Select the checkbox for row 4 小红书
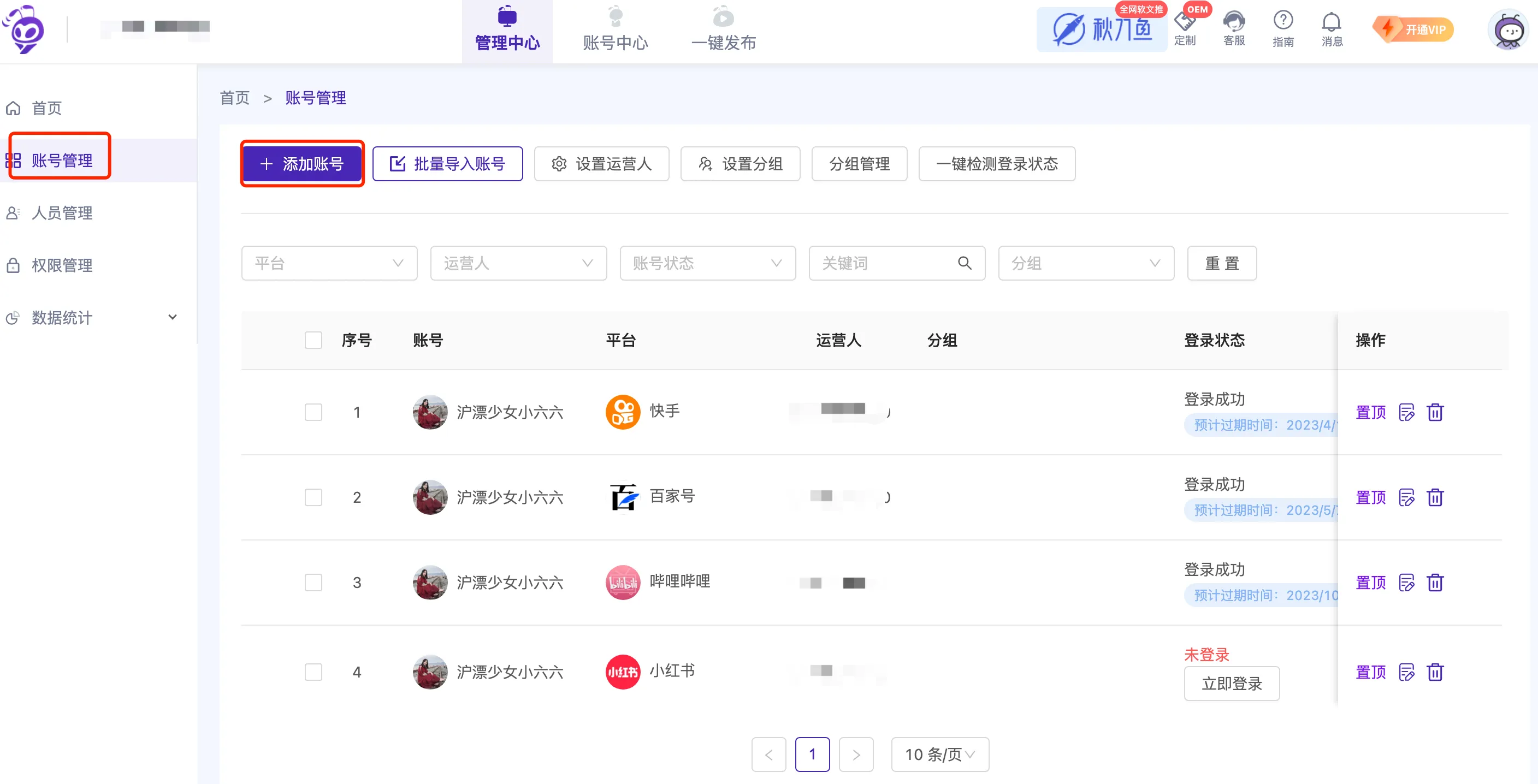Image resolution: width=1538 pixels, height=784 pixels. pos(313,673)
